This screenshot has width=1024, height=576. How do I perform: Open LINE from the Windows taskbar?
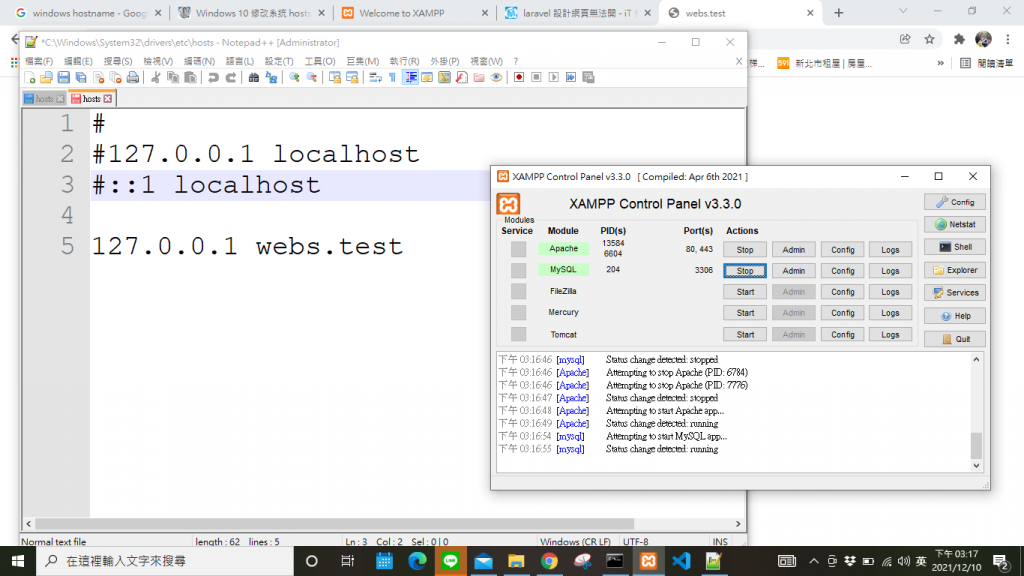(451, 561)
